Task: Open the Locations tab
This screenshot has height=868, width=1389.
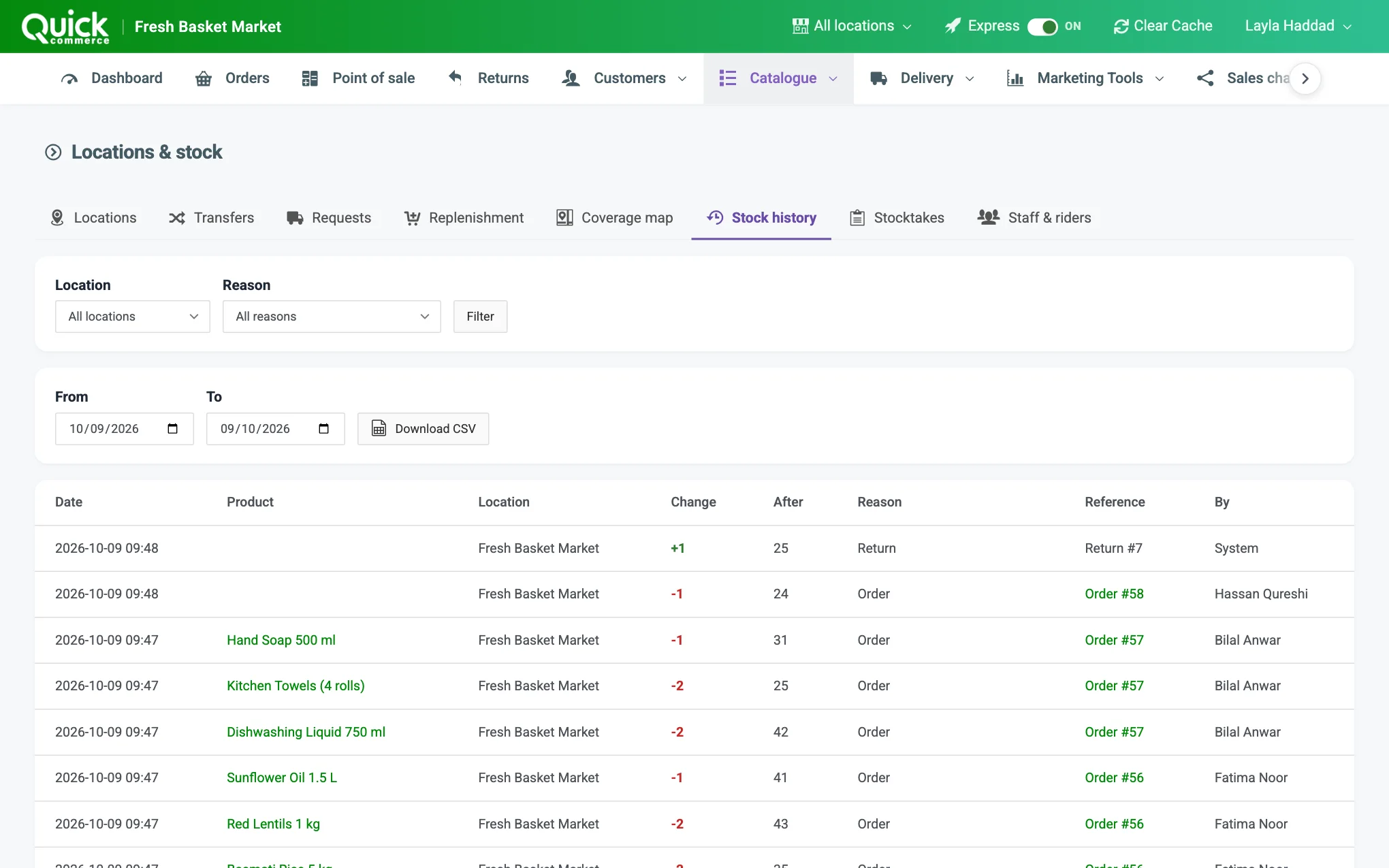Action: (93, 218)
